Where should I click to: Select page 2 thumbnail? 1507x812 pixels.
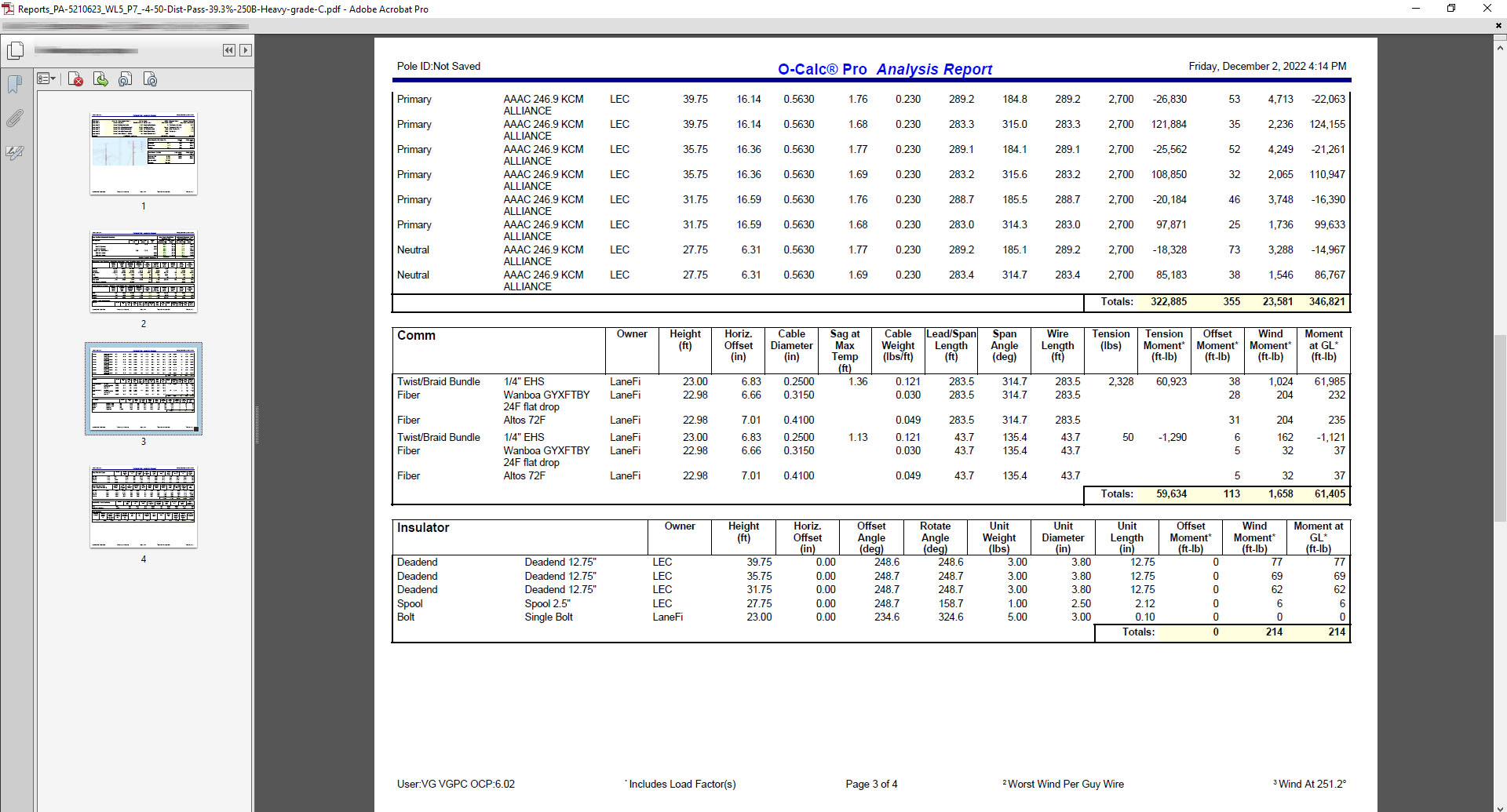(x=144, y=271)
